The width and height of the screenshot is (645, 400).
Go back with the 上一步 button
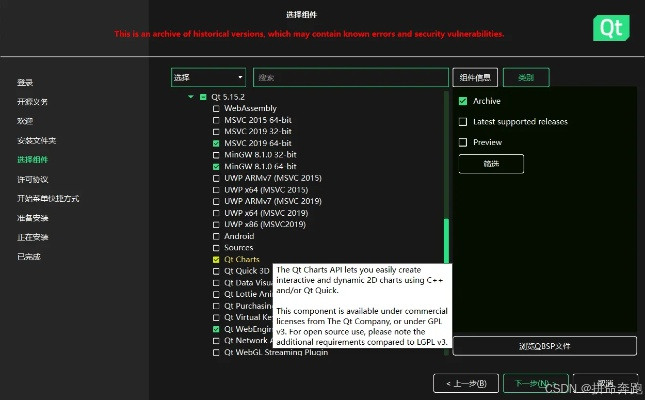465,383
